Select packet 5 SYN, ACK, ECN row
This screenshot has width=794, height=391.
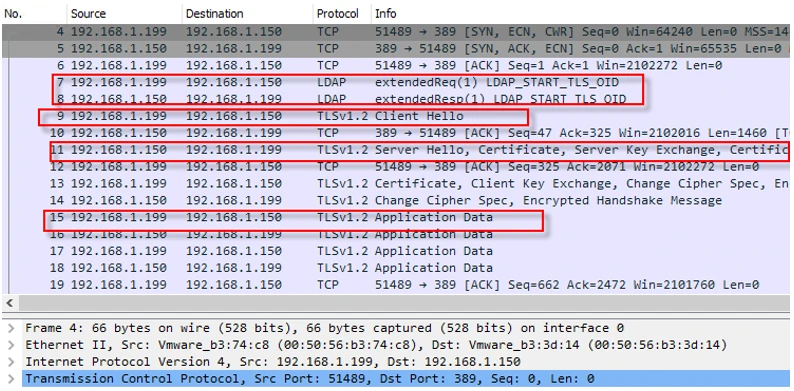click(397, 49)
